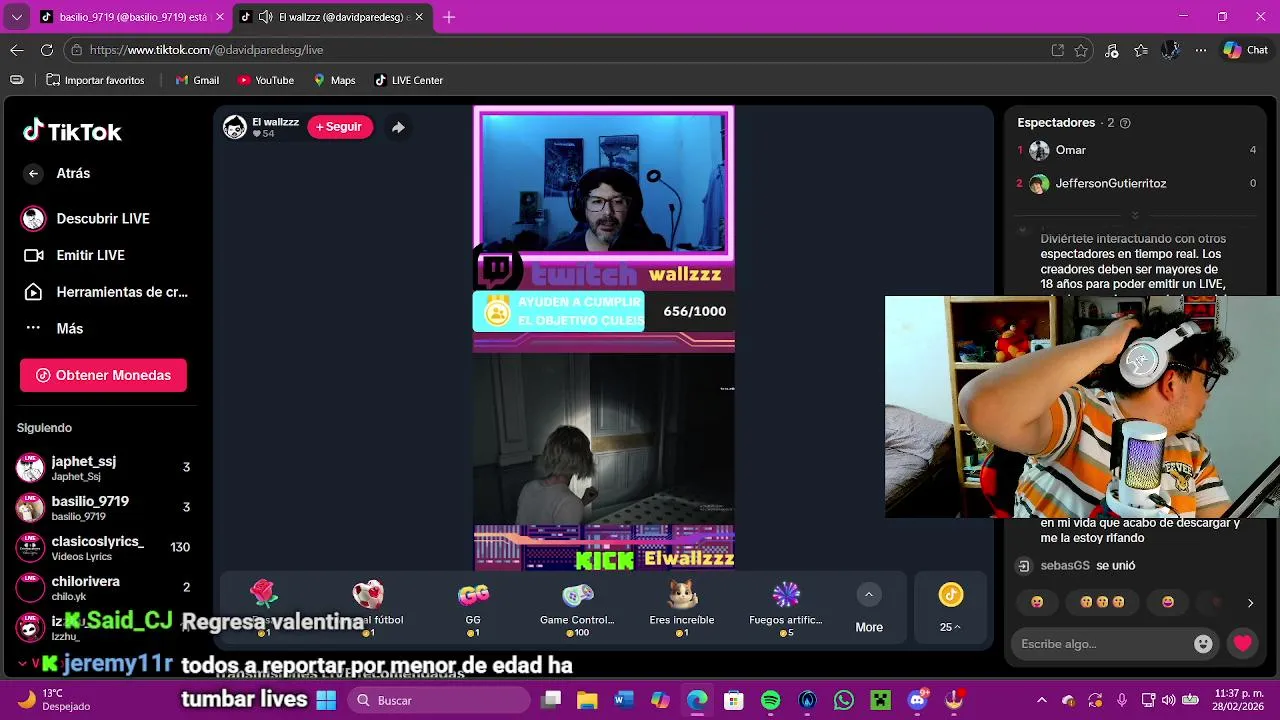Click the taskbar Buscar search box

[440, 700]
